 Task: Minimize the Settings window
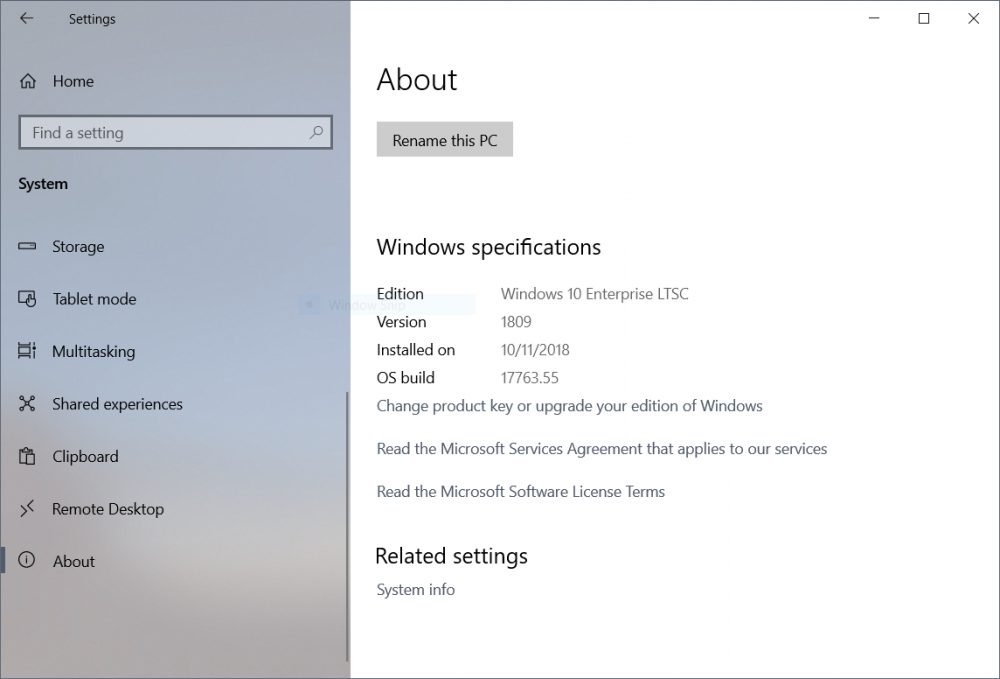click(874, 18)
